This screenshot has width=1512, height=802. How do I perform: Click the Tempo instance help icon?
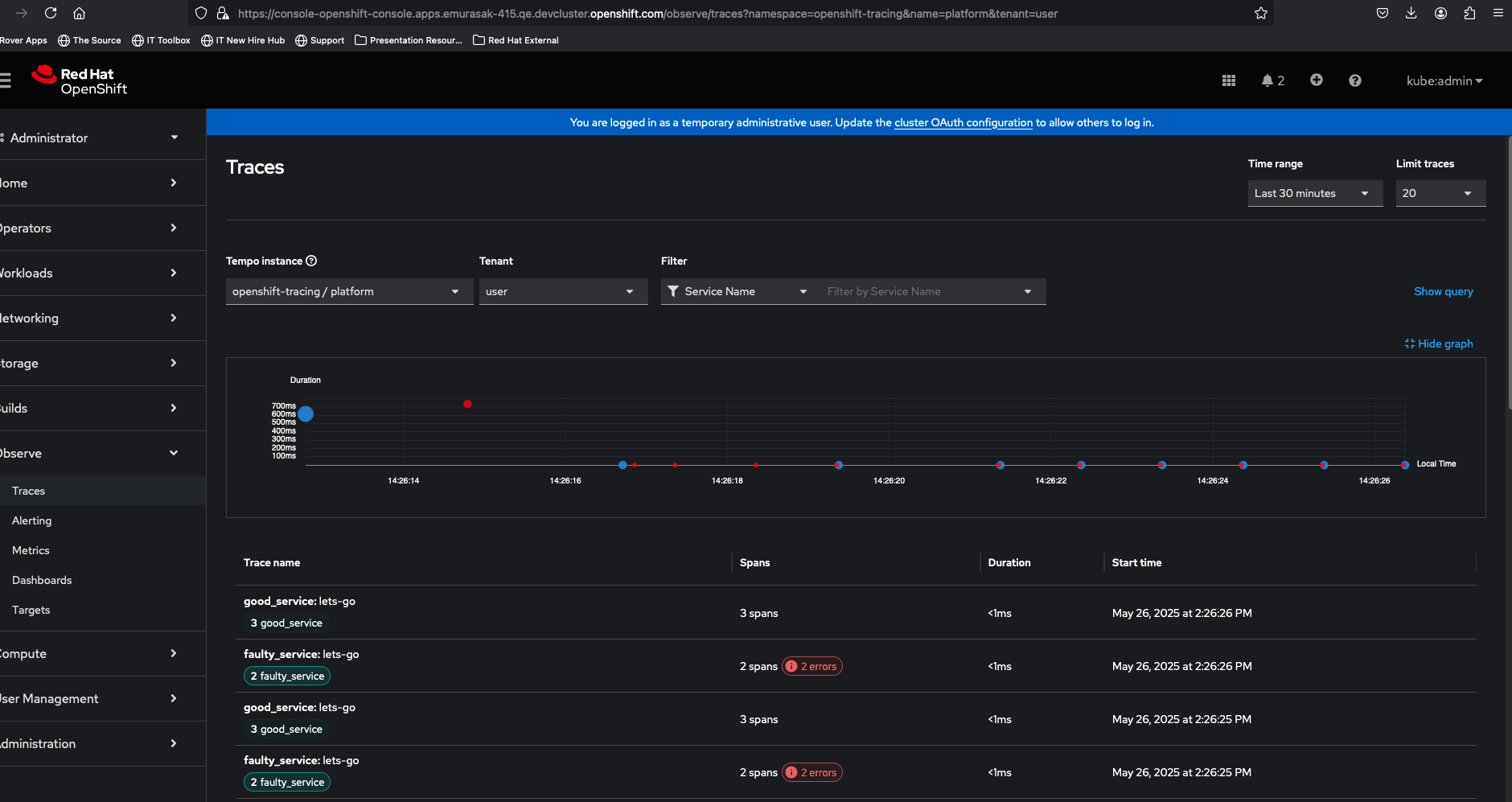coord(311,261)
